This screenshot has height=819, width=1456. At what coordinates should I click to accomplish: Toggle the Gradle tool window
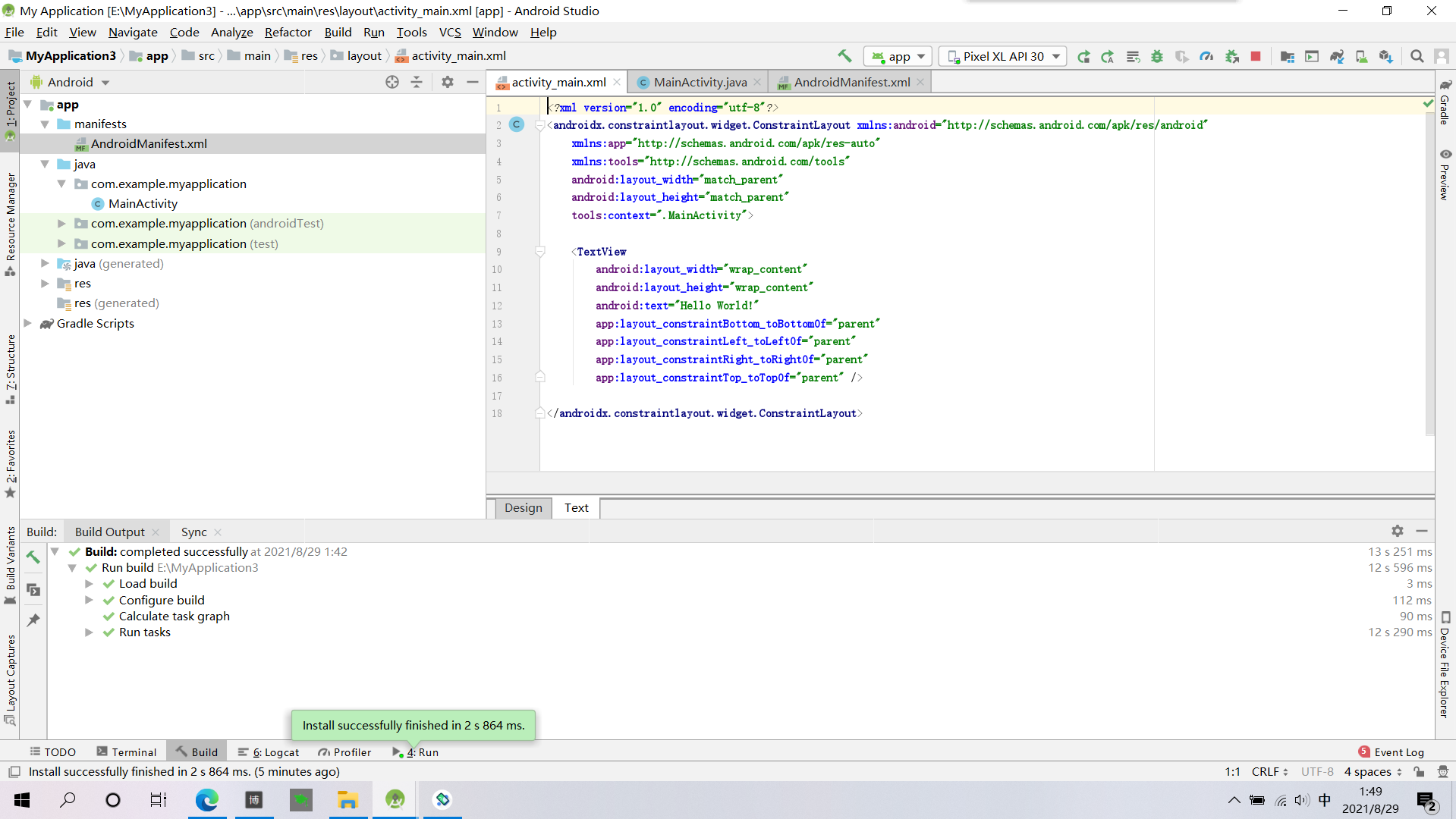tap(1445, 102)
